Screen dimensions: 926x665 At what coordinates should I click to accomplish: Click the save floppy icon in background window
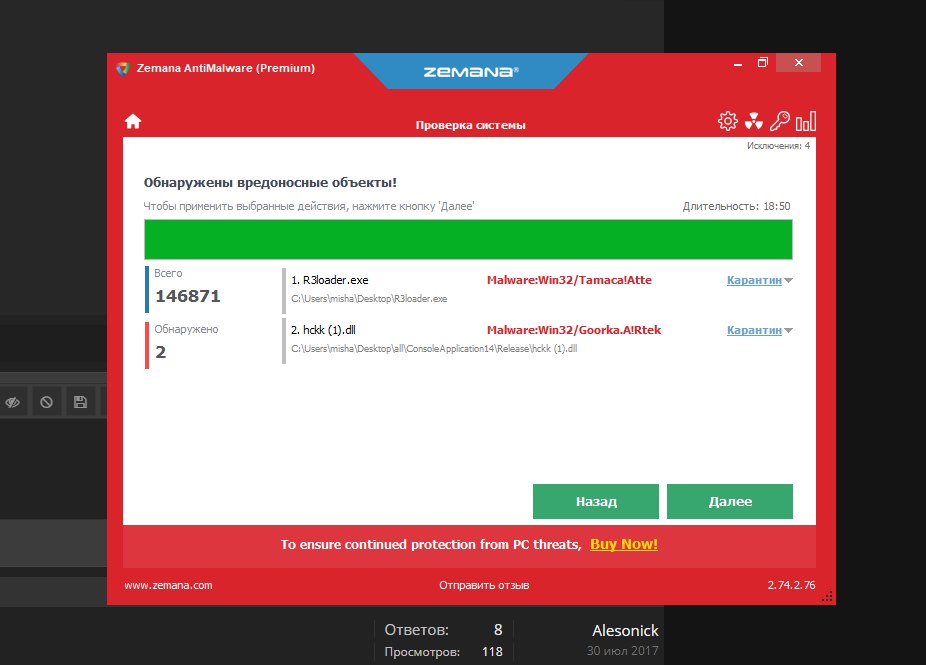pos(80,402)
